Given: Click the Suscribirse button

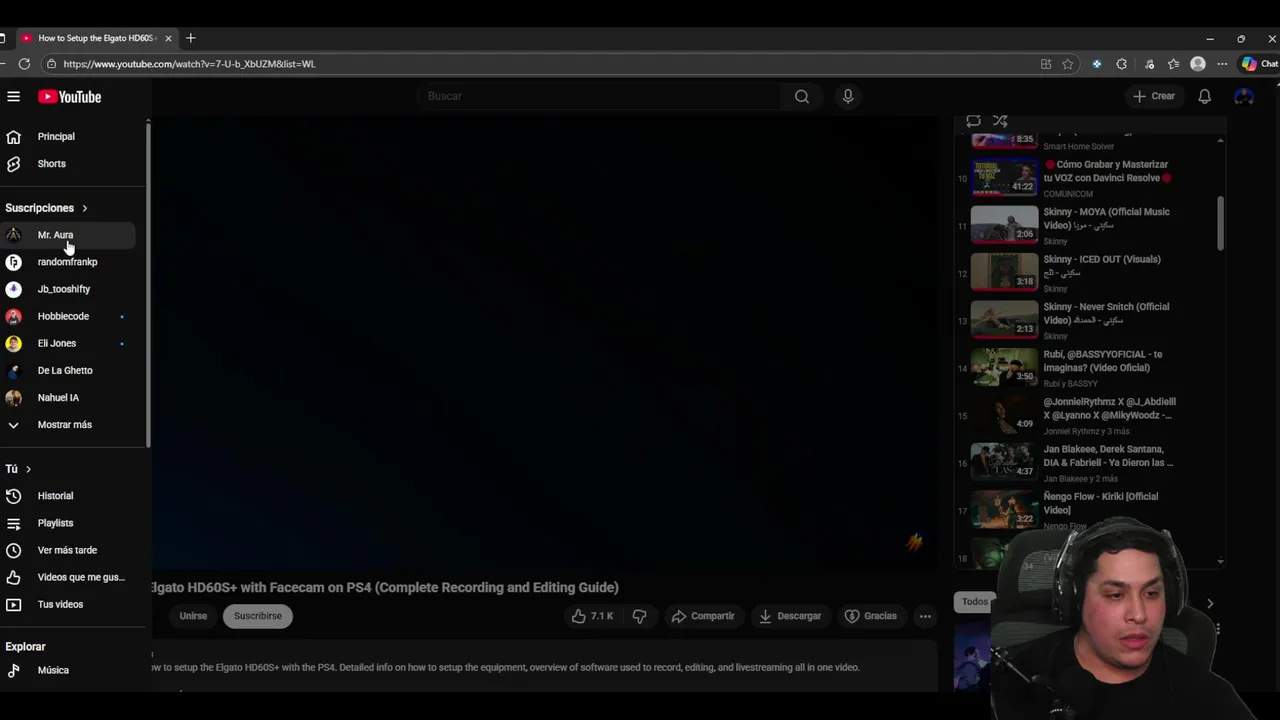Looking at the screenshot, I should (258, 616).
